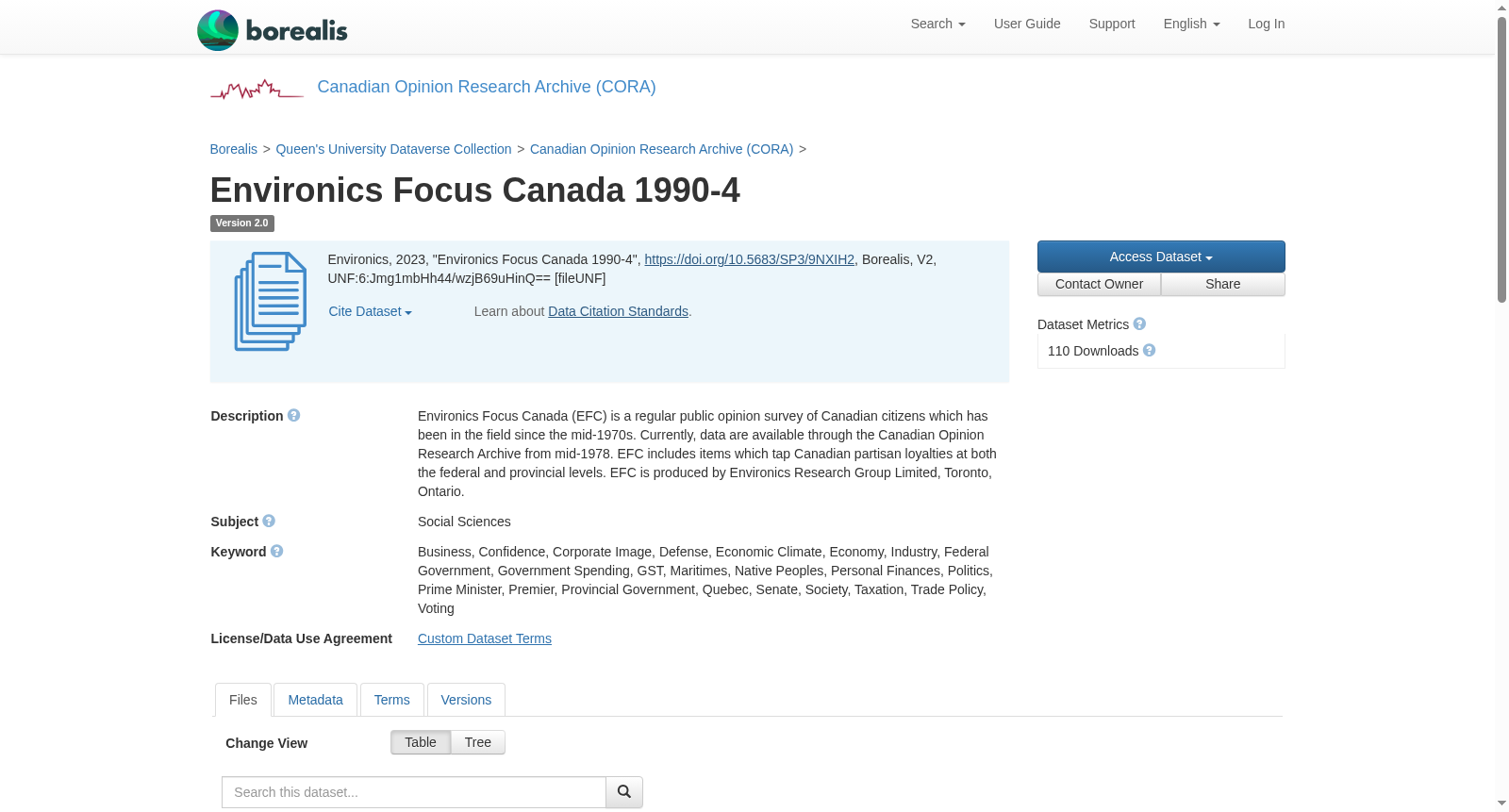Image resolution: width=1509 pixels, height=812 pixels.
Task: Go to Borealis breadcrumb link
Action: [234, 149]
